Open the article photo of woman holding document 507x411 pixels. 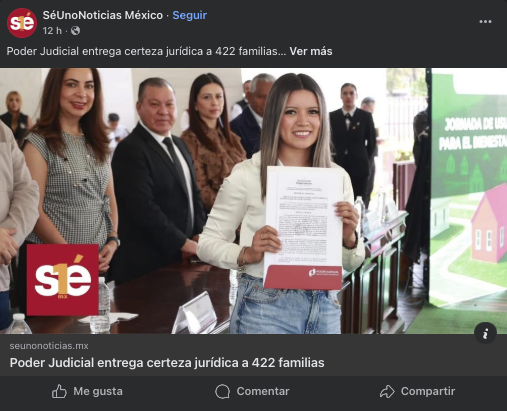tap(253, 201)
